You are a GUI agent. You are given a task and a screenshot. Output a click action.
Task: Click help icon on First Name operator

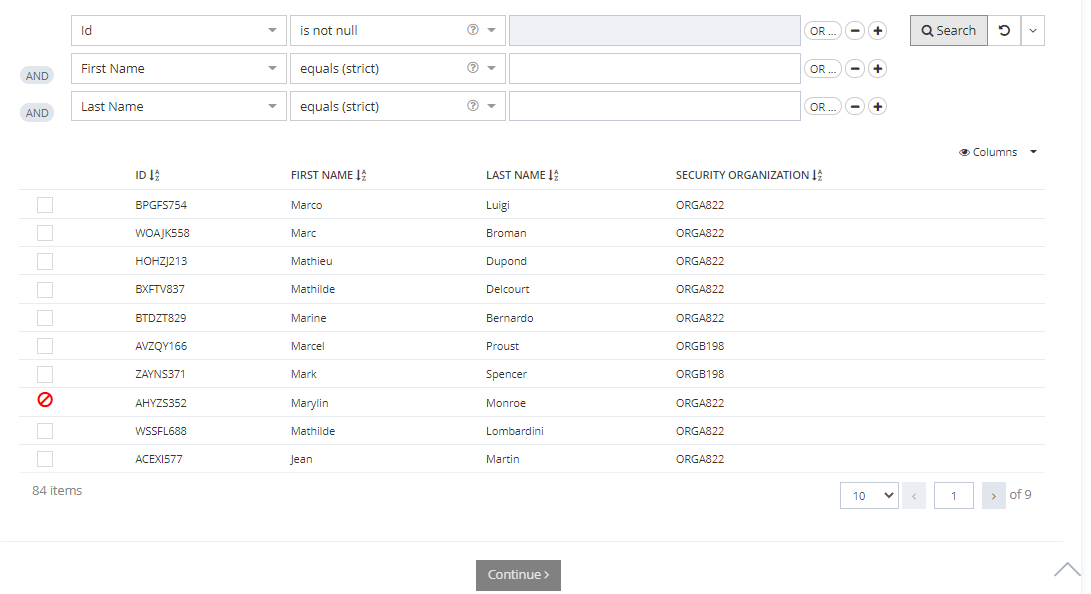(473, 69)
